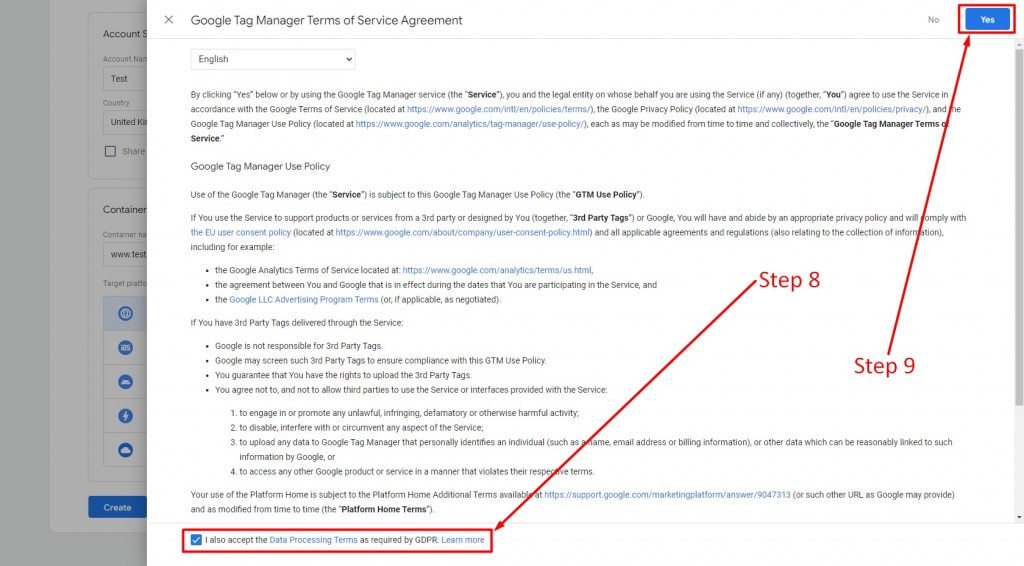Open the Google Analytics terms URL

tap(497, 270)
